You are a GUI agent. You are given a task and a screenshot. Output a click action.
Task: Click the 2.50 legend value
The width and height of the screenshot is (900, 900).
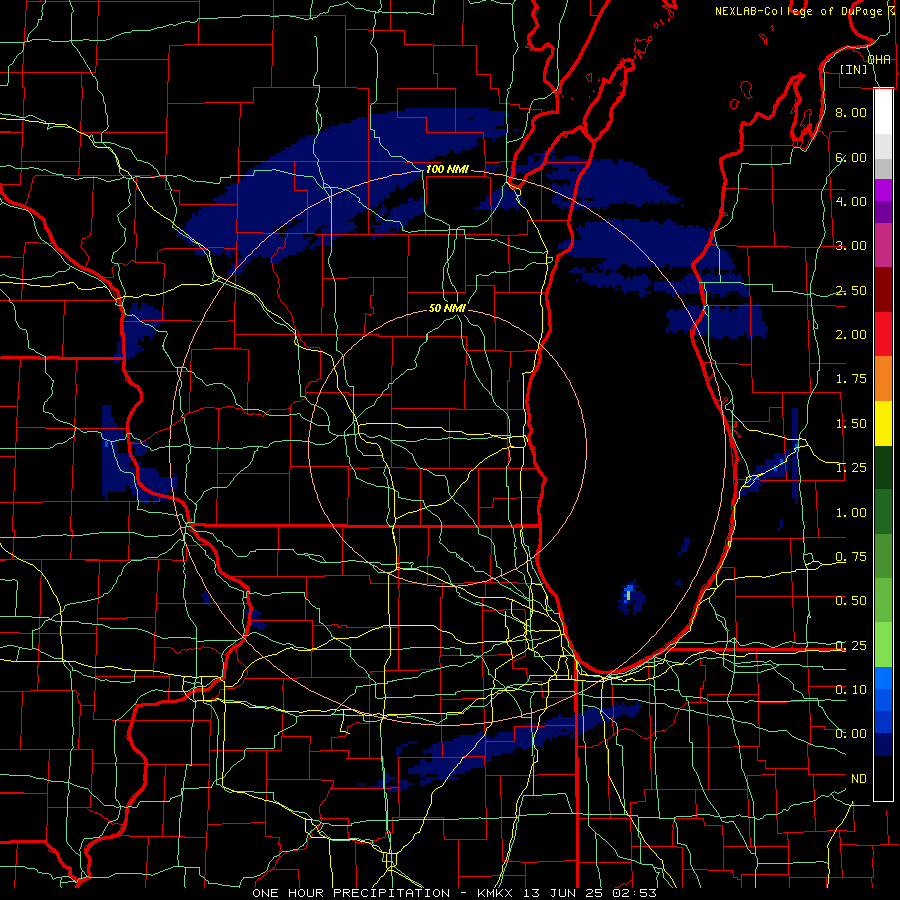(x=851, y=290)
